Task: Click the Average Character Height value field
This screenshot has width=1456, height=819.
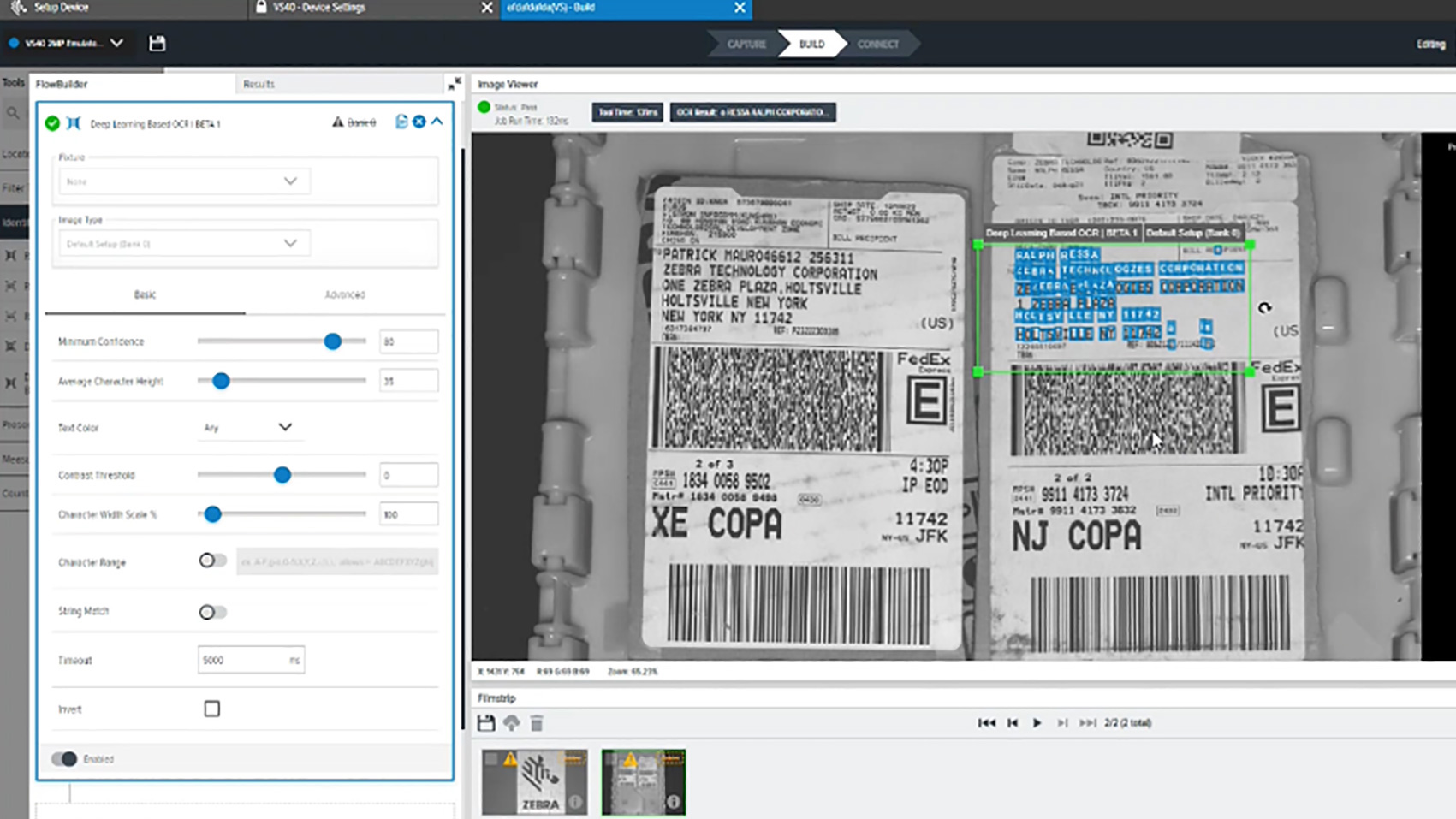Action: (x=408, y=381)
